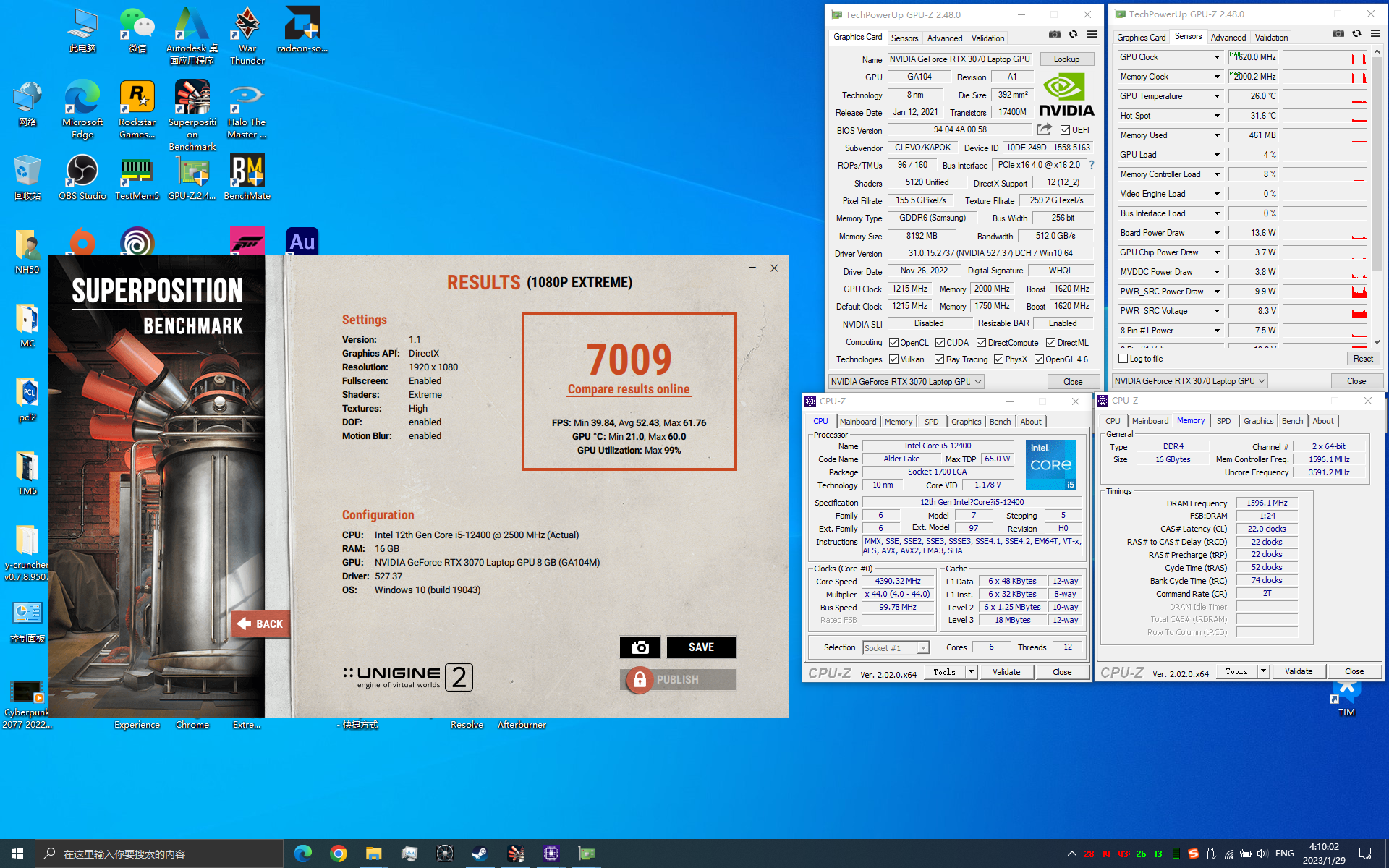Click camera icon in GPU-Z Sensors window
This screenshot has width=1389, height=868.
(x=1338, y=33)
